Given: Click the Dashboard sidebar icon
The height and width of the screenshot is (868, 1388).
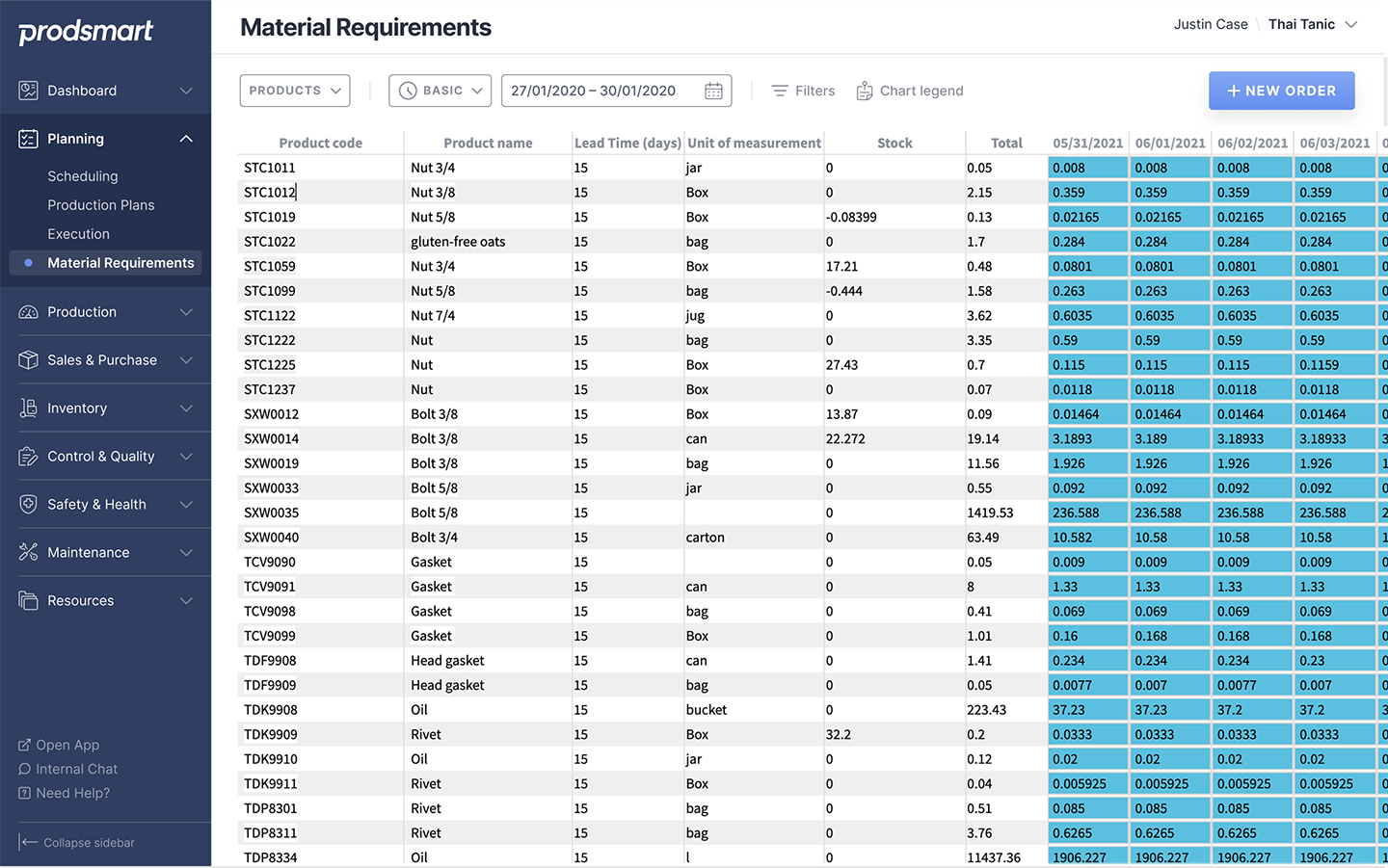Looking at the screenshot, I should click(x=28, y=91).
